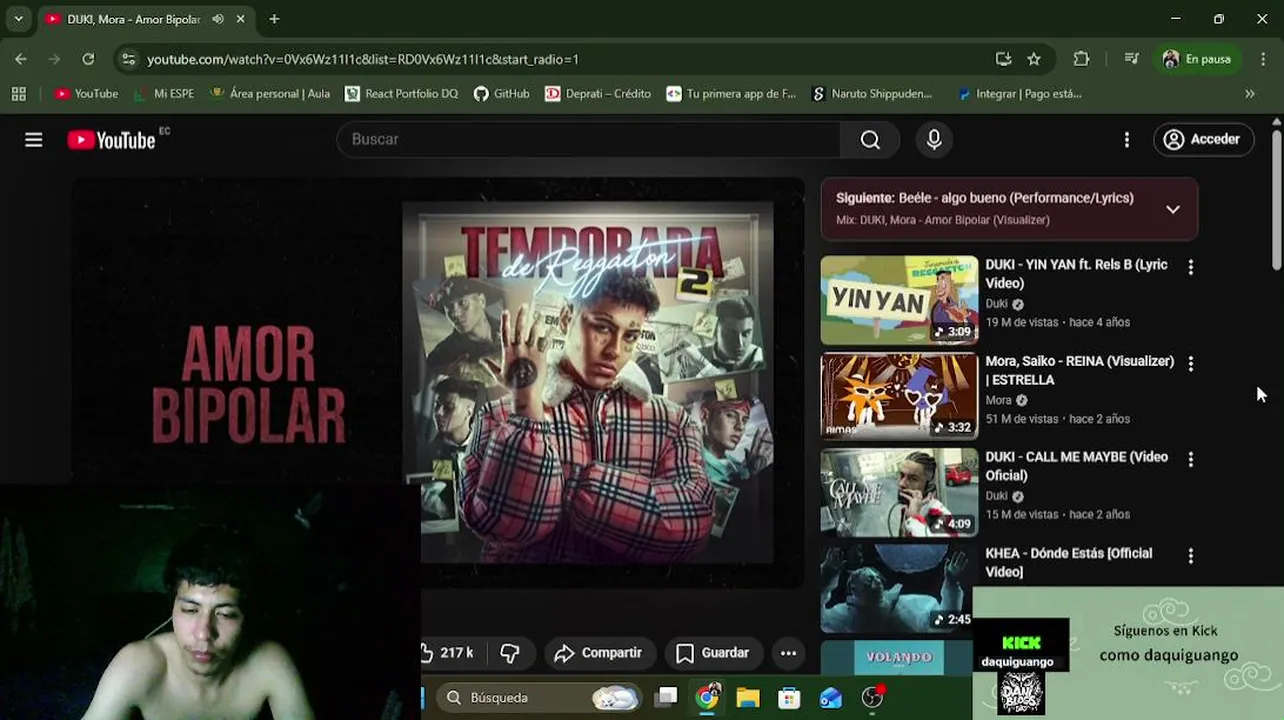Open the 'DUKI - YIN YAN ft. Rels B' title
Viewport: 1284px width, 720px height.
(x=1077, y=274)
